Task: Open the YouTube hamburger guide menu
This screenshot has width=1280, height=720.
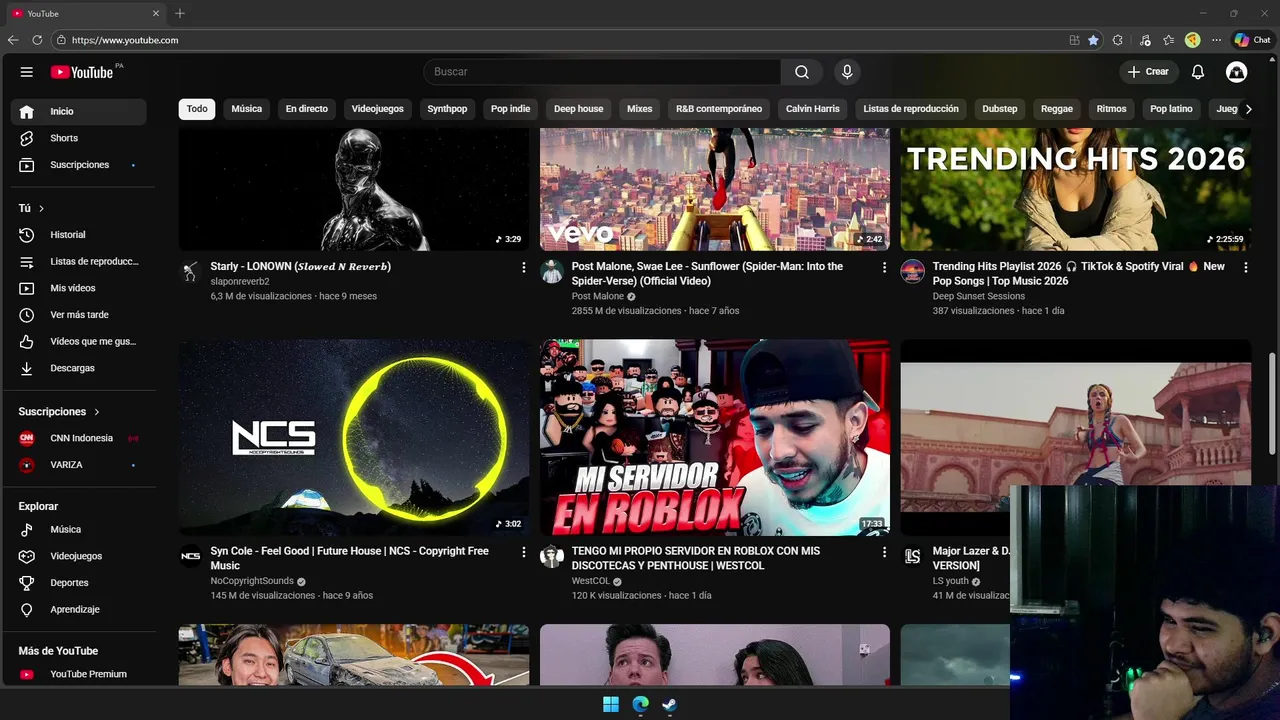Action: coord(27,72)
